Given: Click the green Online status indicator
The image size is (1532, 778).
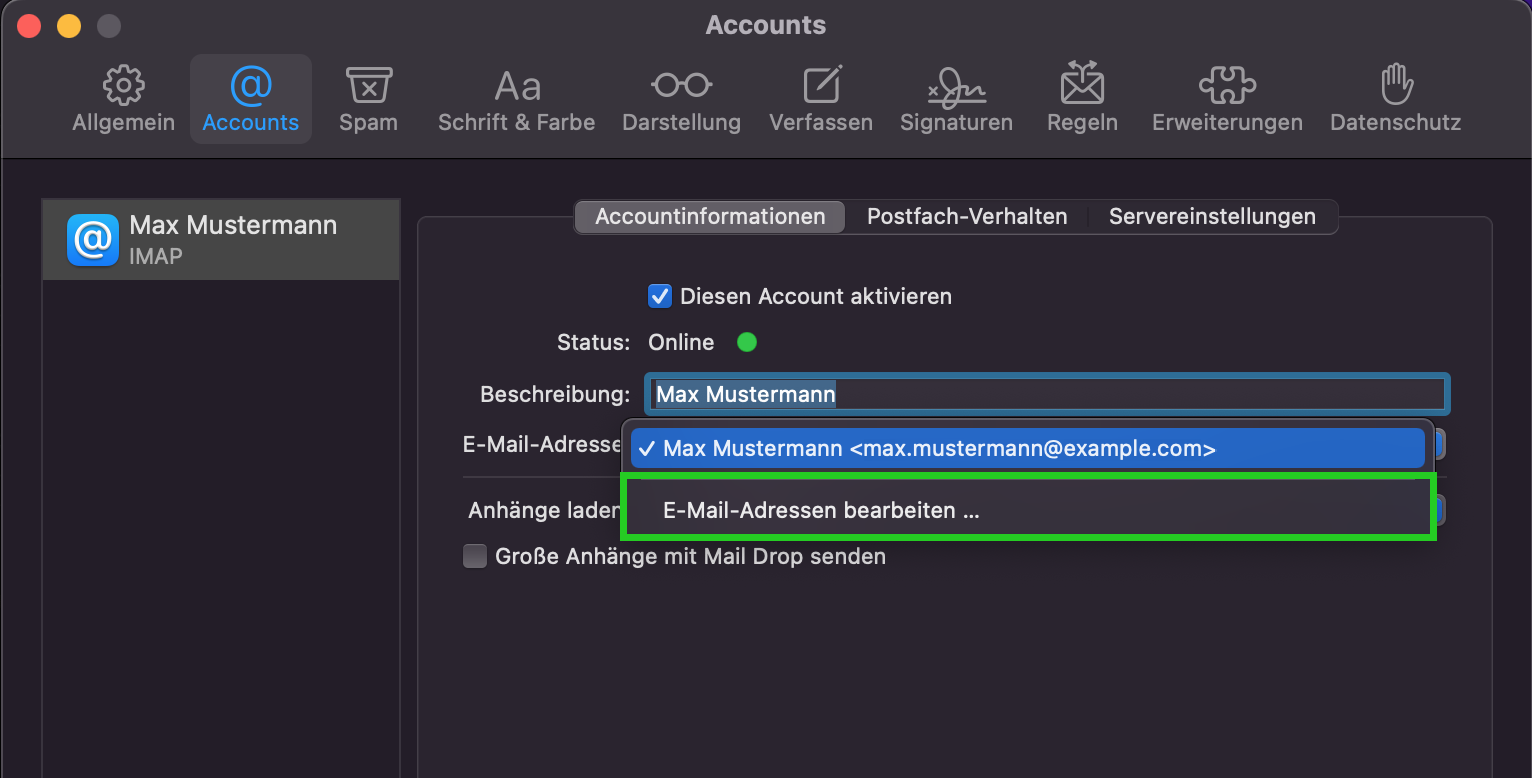Looking at the screenshot, I should click(x=747, y=342).
